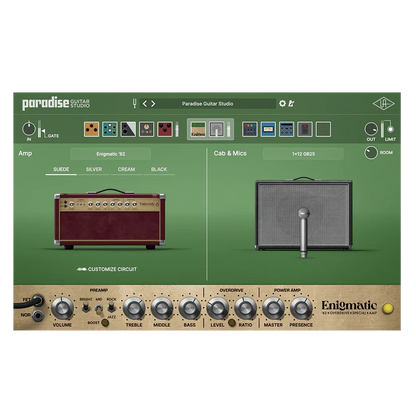This screenshot has height=416, width=416.
Task: Click the icon next to the gear
Action: 291,104
